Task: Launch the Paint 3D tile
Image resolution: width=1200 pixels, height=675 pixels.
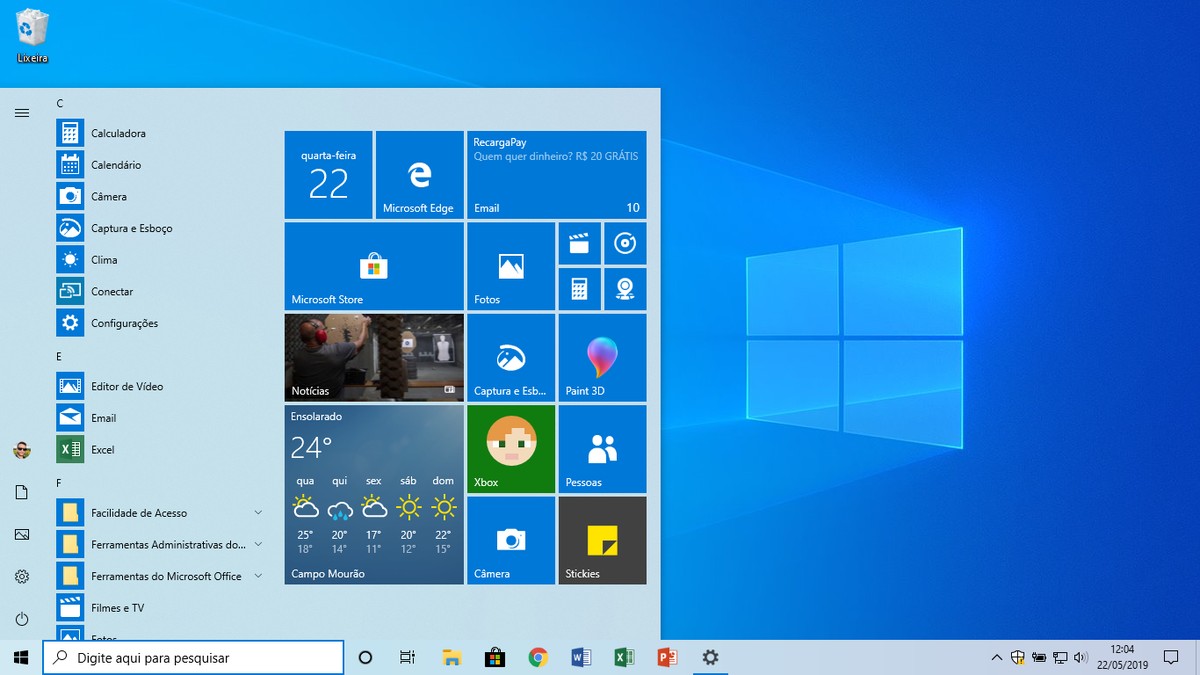Action: [602, 357]
